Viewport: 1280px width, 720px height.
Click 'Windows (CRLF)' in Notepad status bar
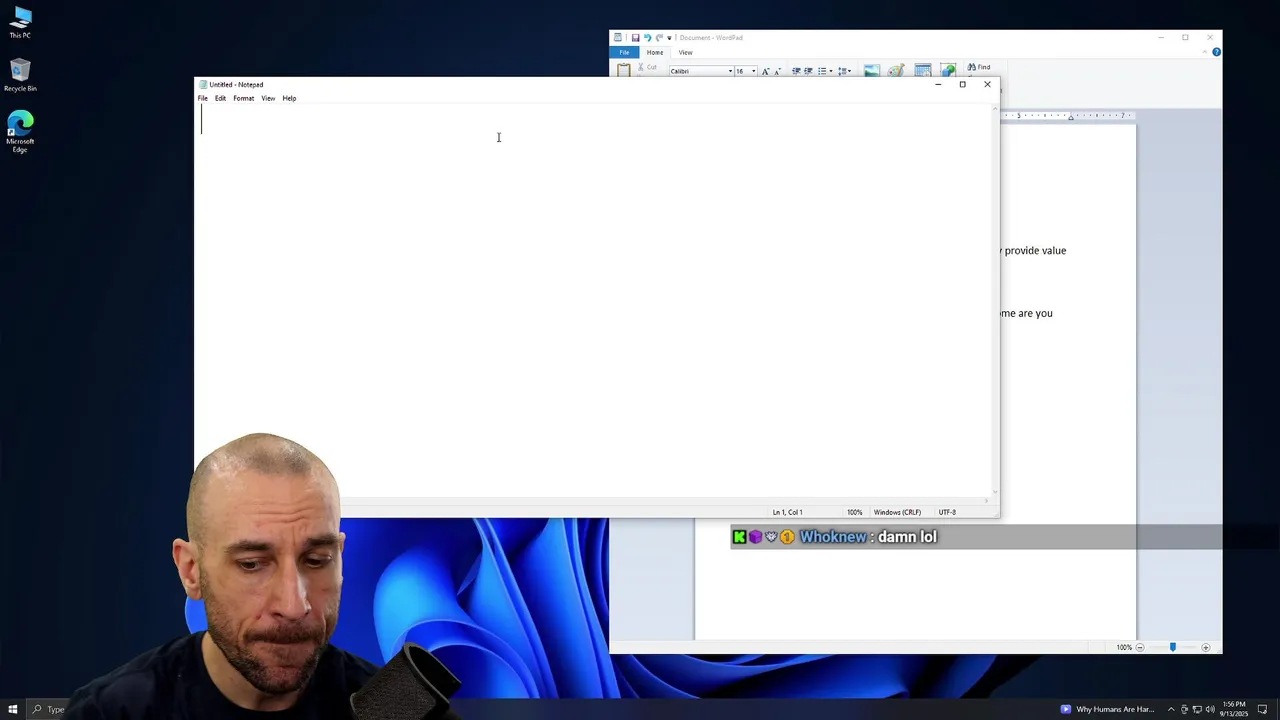click(x=897, y=512)
